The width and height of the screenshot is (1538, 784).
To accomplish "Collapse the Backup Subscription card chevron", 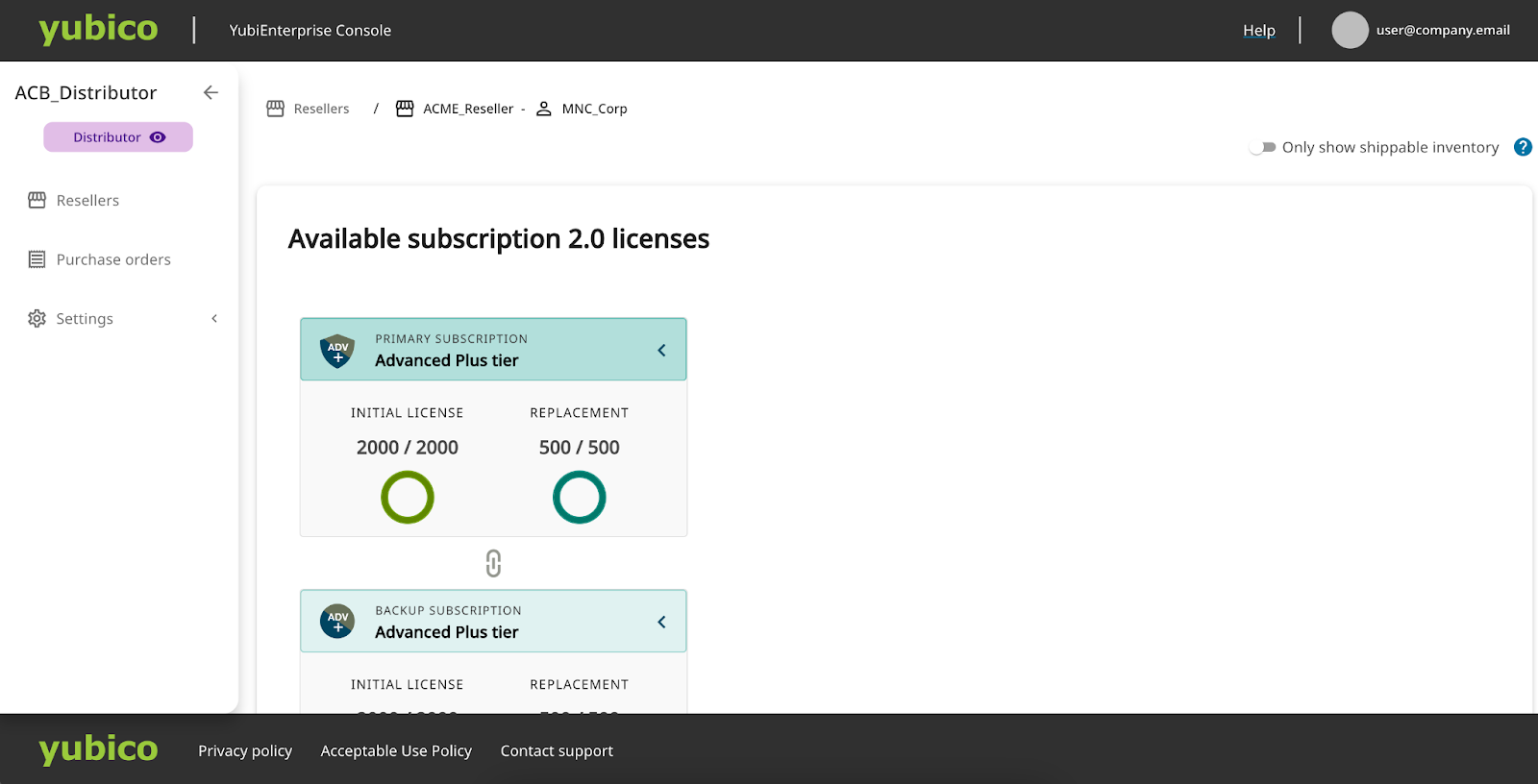I will (x=661, y=622).
